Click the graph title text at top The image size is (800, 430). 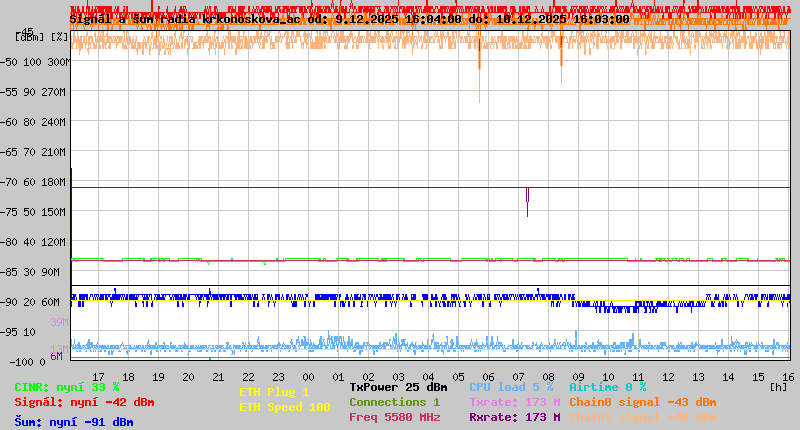[x=349, y=19]
